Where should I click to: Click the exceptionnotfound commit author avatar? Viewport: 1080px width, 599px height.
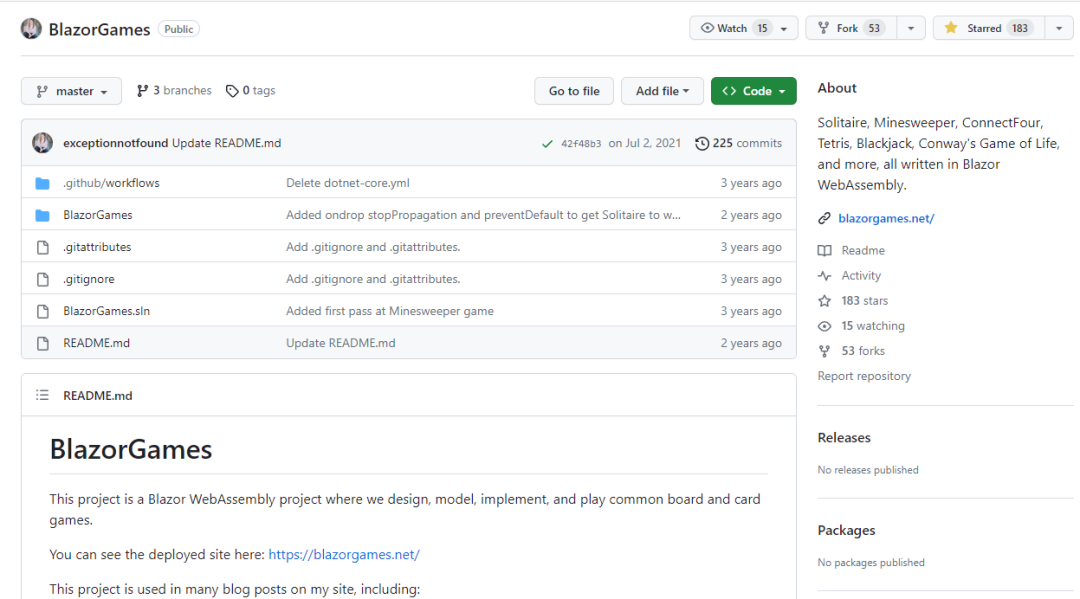[x=42, y=143]
